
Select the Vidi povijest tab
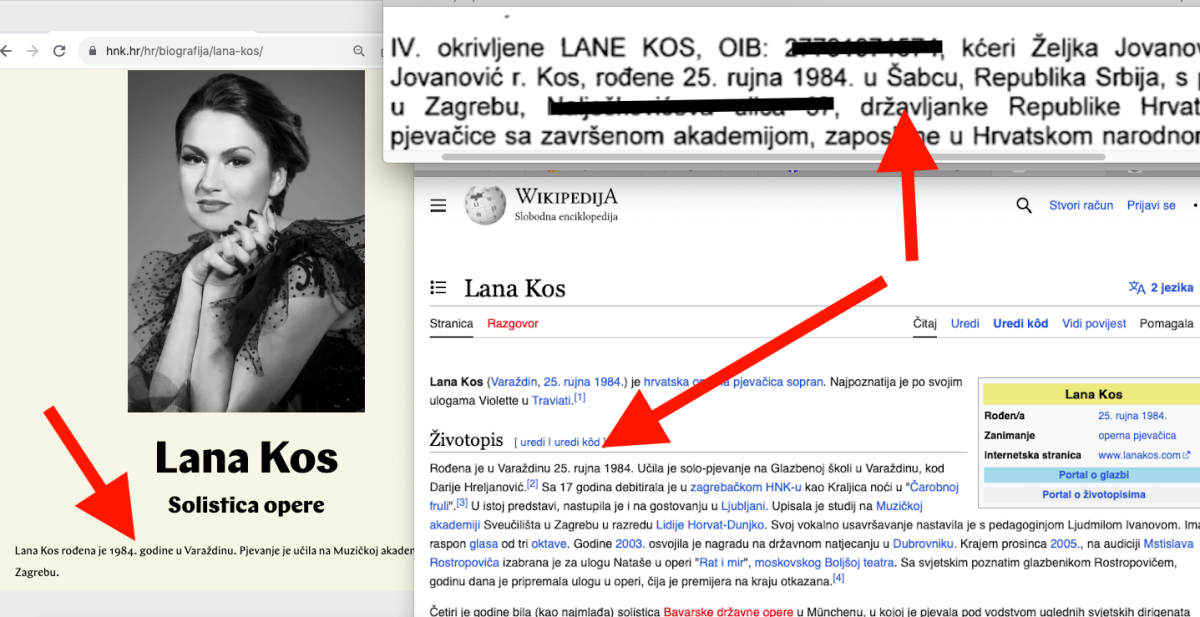[1094, 324]
